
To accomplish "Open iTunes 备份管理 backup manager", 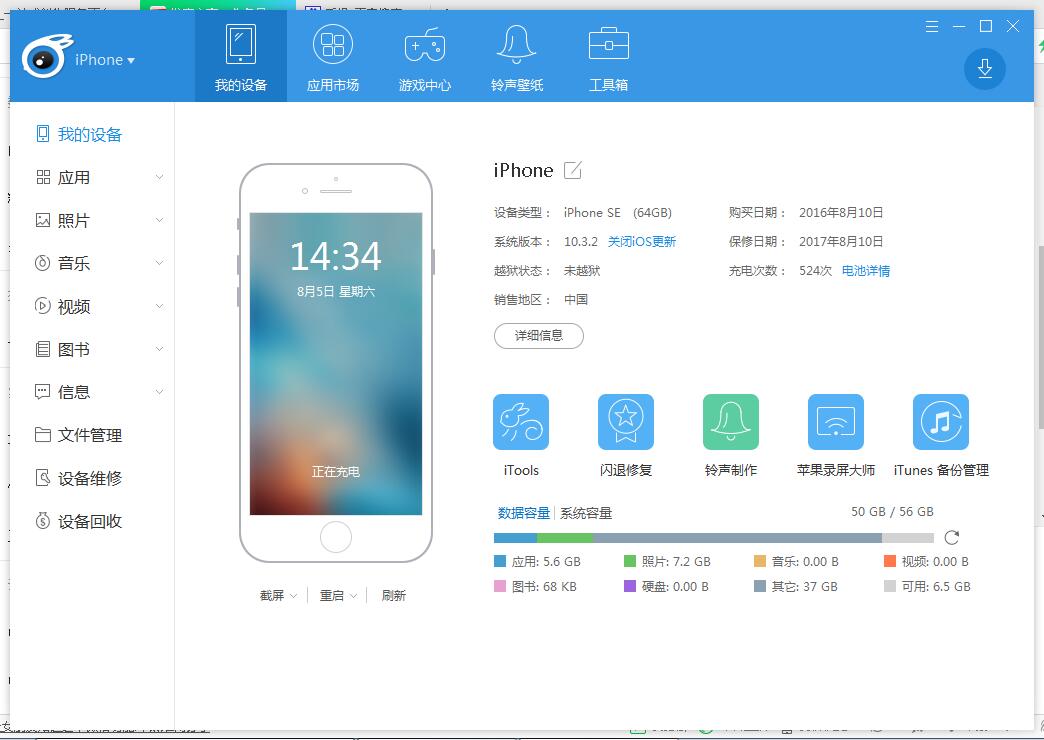I will tap(940, 420).
